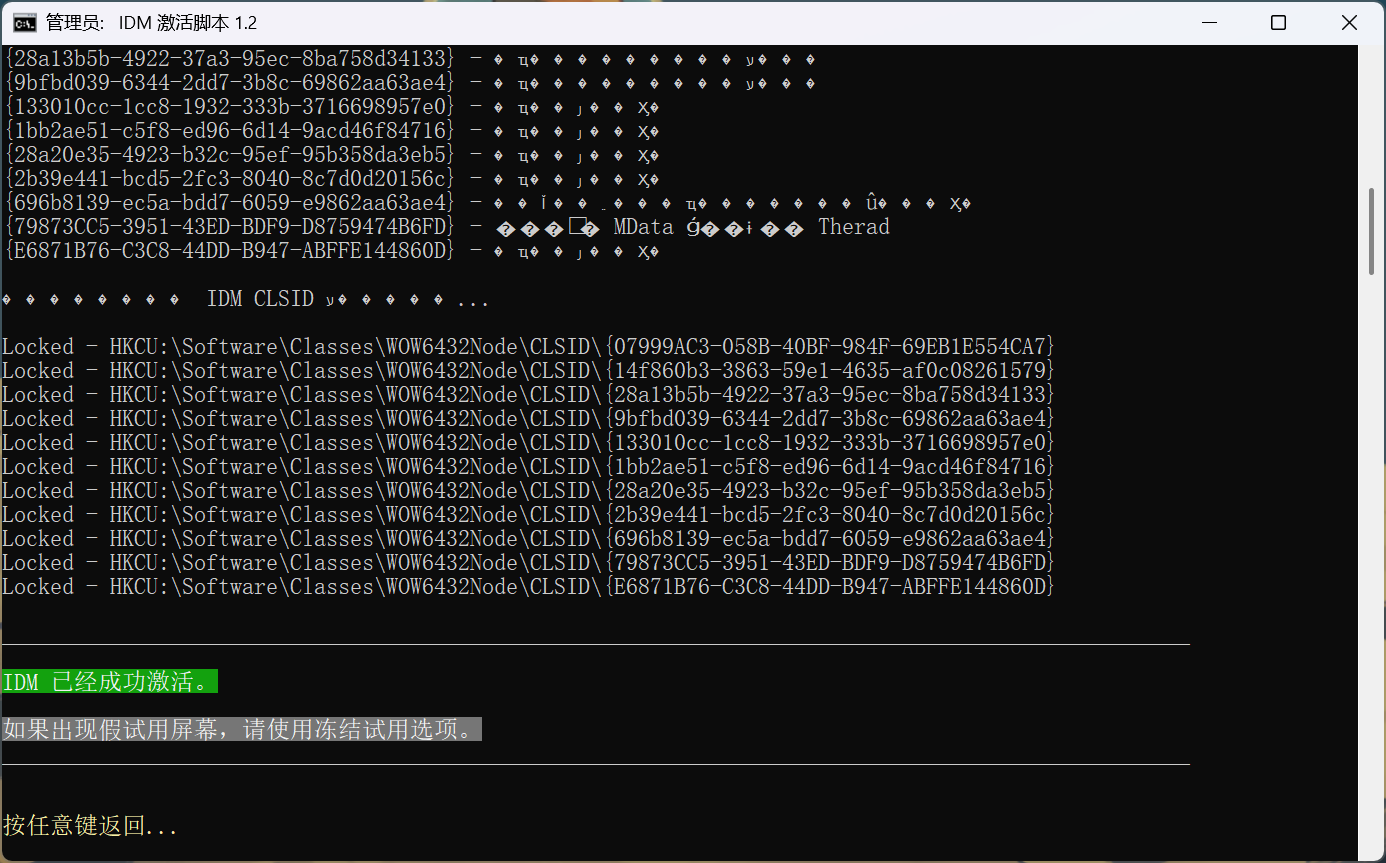Image resolution: width=1386 pixels, height=863 pixels.
Task: Click the green 'IDM 已经成功激活。' message
Action: (x=110, y=683)
